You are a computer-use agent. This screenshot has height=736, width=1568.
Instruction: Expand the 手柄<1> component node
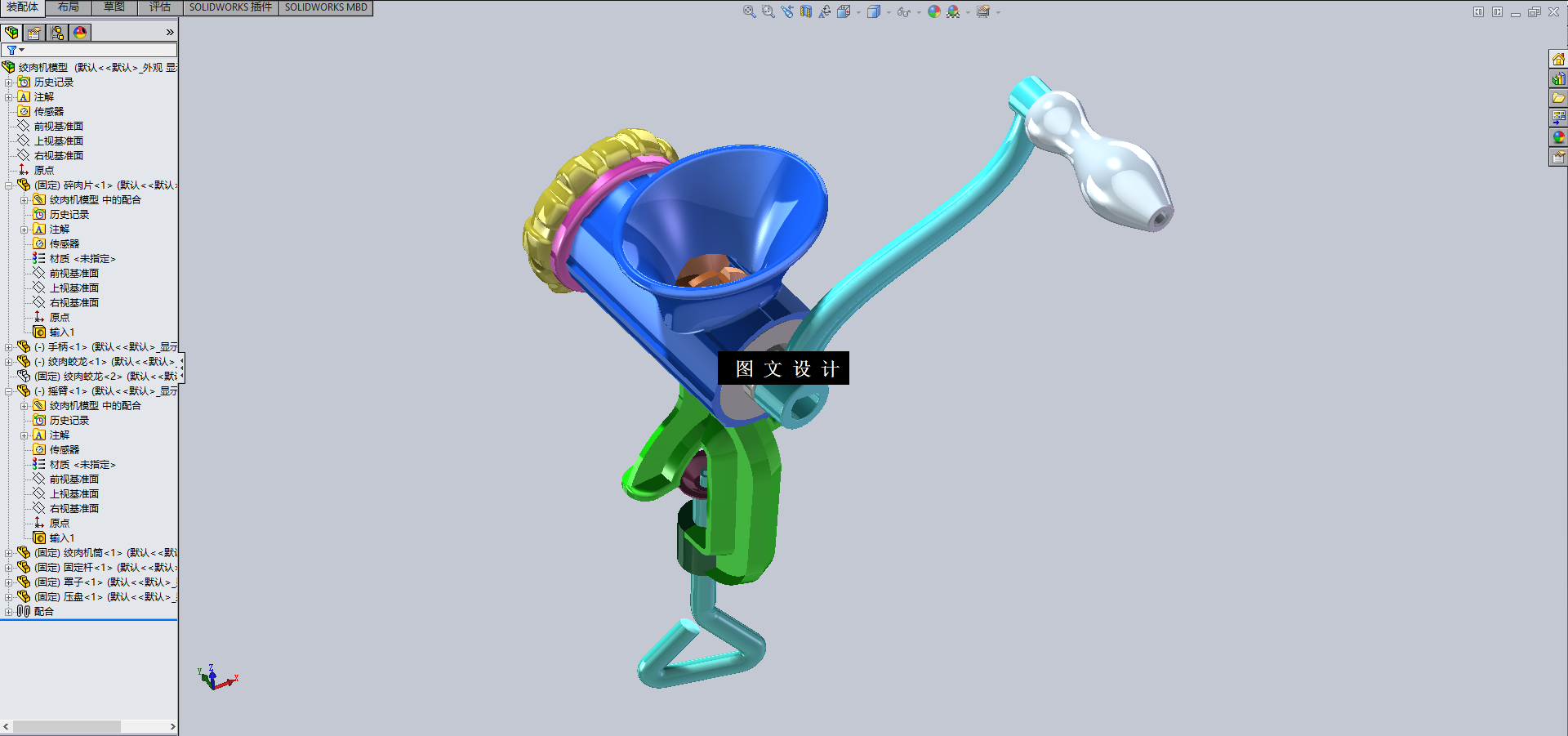pos(8,347)
